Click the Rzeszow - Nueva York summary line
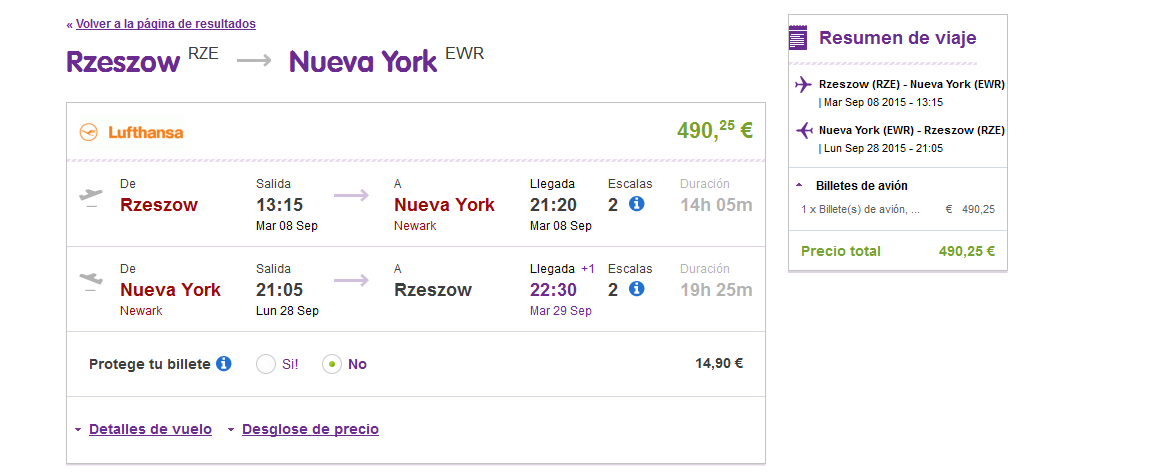1173x473 pixels. tap(912, 84)
